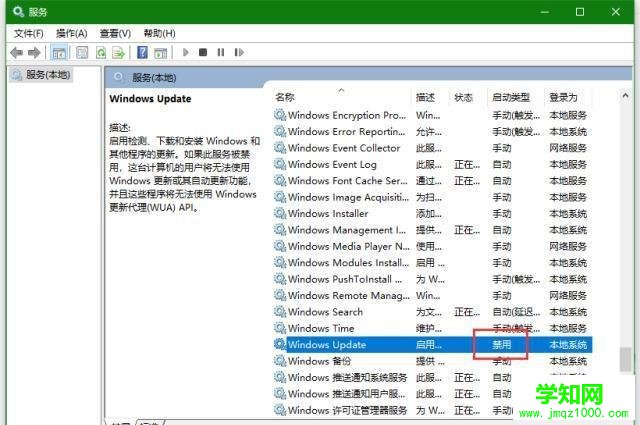The height and width of the screenshot is (425, 640).
Task: Select Windows Event Log service name
Action: click(332, 164)
